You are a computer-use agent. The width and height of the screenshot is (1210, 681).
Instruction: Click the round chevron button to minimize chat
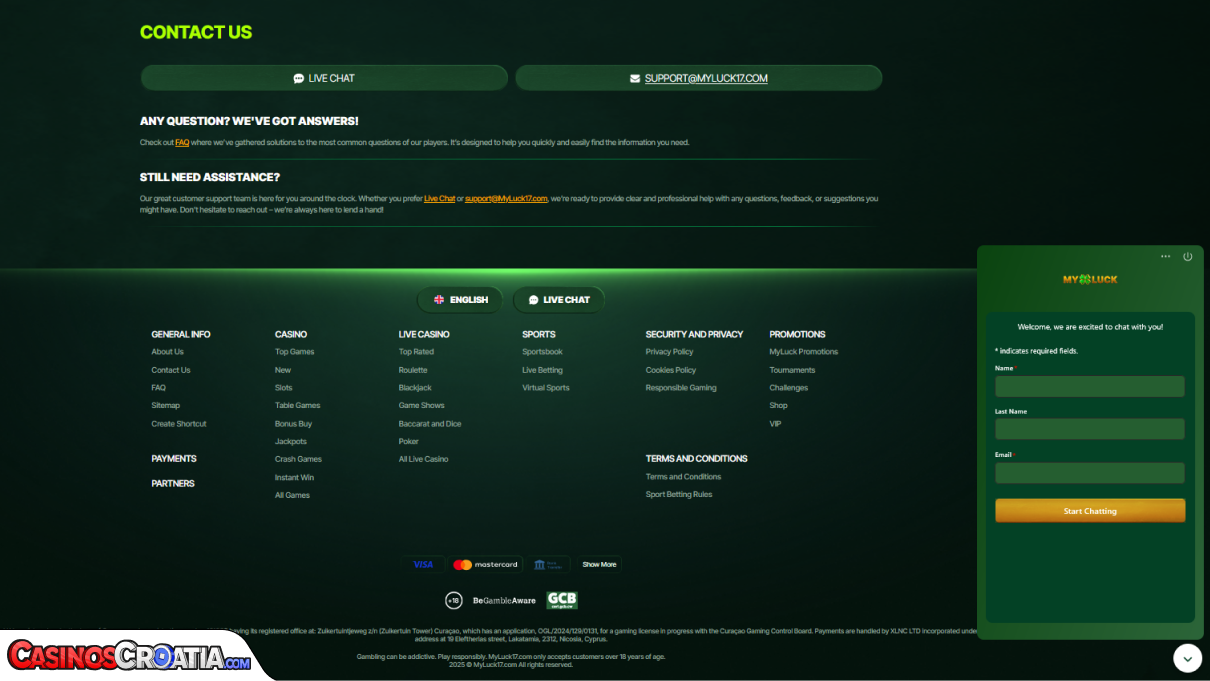[x=1187, y=658]
